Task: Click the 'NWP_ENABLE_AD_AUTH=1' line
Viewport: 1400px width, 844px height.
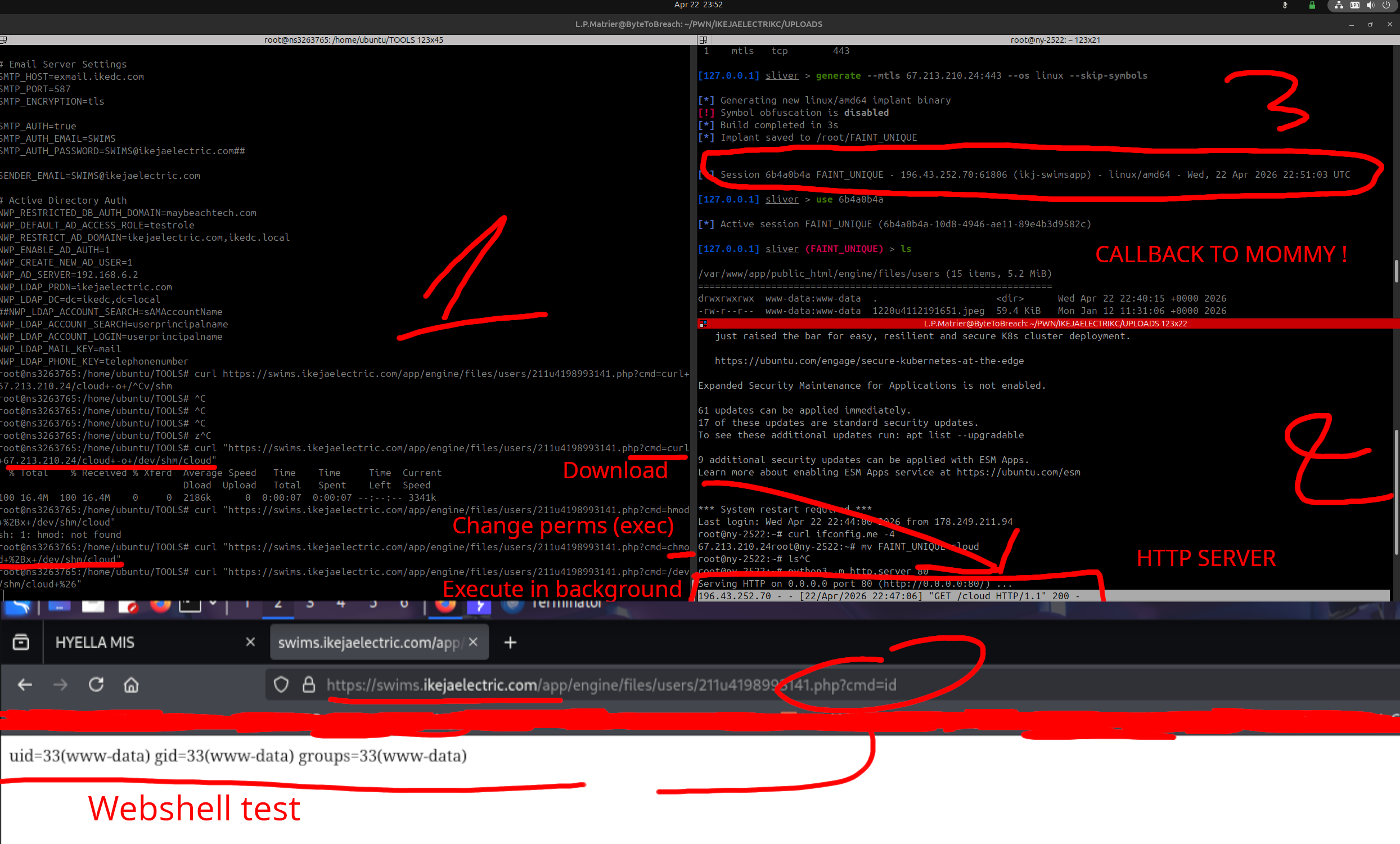Action: (55, 250)
